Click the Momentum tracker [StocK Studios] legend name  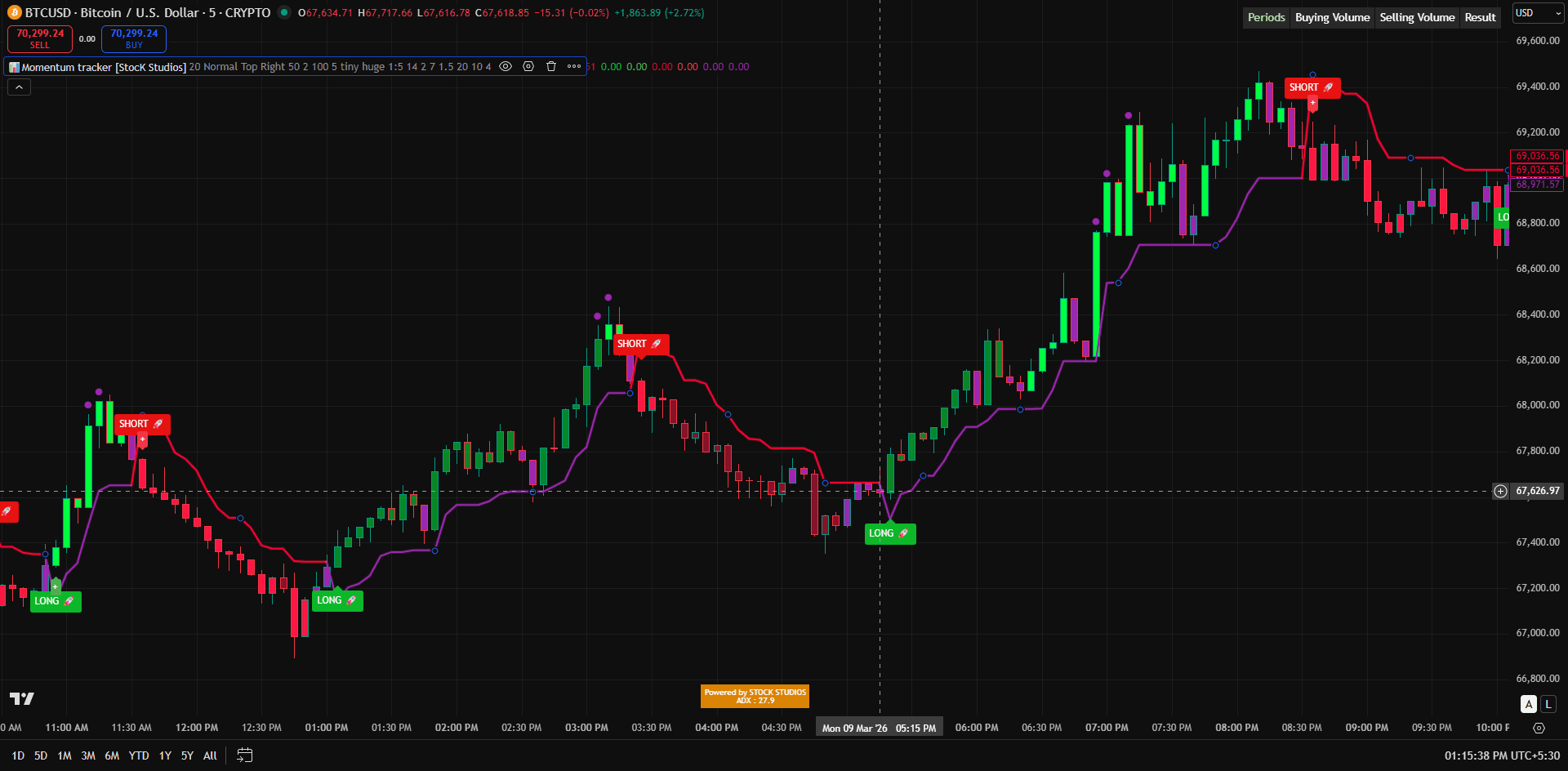click(x=104, y=67)
